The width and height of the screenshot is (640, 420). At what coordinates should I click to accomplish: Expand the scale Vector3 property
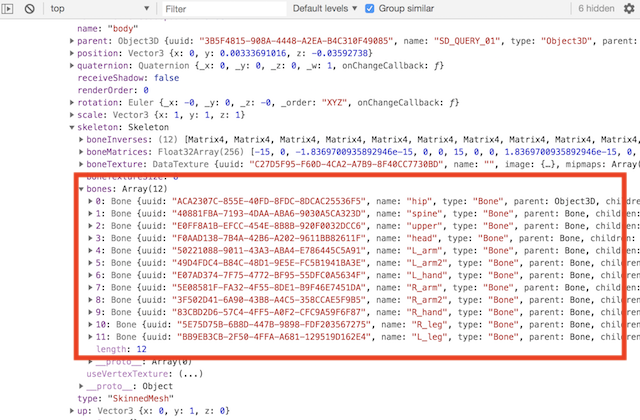pyautogui.click(x=72, y=115)
